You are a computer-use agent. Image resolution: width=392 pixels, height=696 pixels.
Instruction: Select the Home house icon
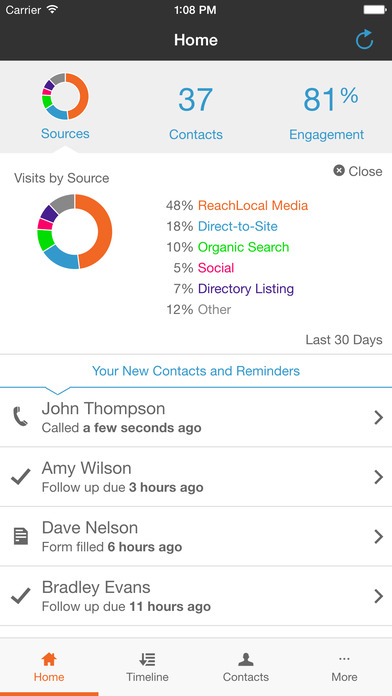49,659
